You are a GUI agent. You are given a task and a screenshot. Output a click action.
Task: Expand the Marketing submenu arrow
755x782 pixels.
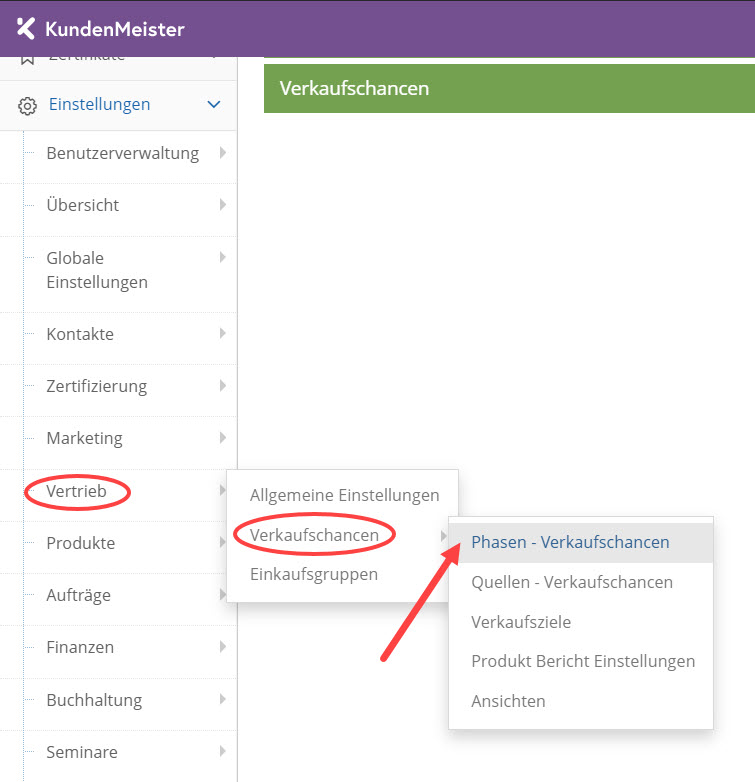(x=223, y=438)
